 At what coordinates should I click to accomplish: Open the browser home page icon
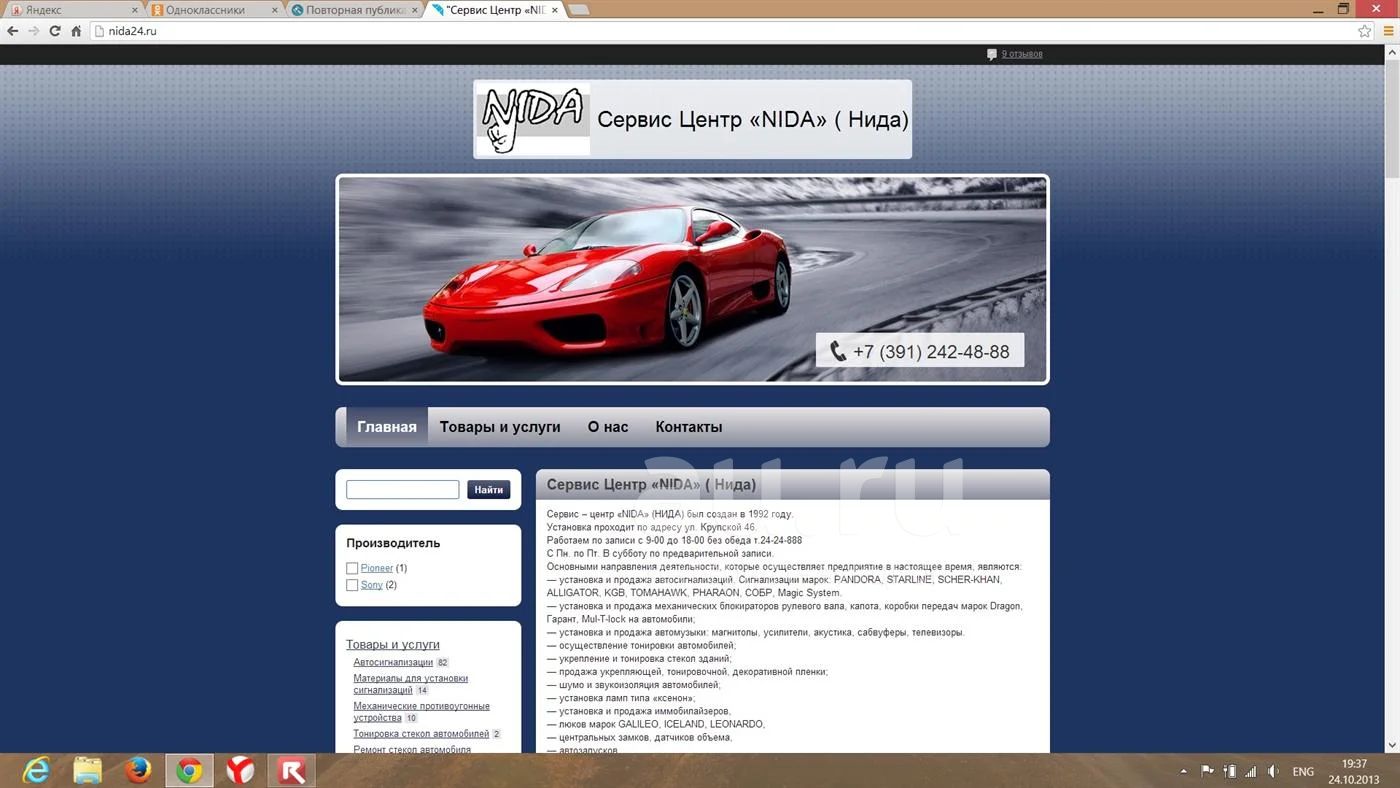(x=76, y=31)
